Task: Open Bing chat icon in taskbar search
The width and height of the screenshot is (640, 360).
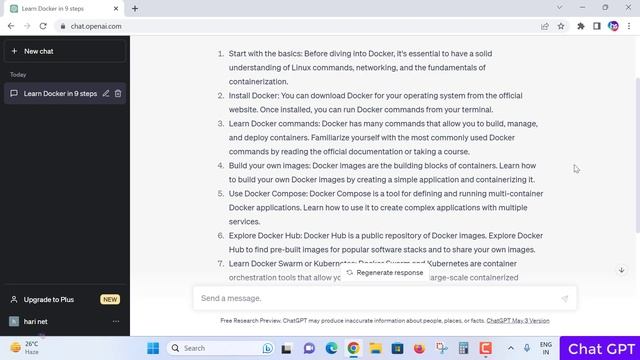Action: (268, 348)
